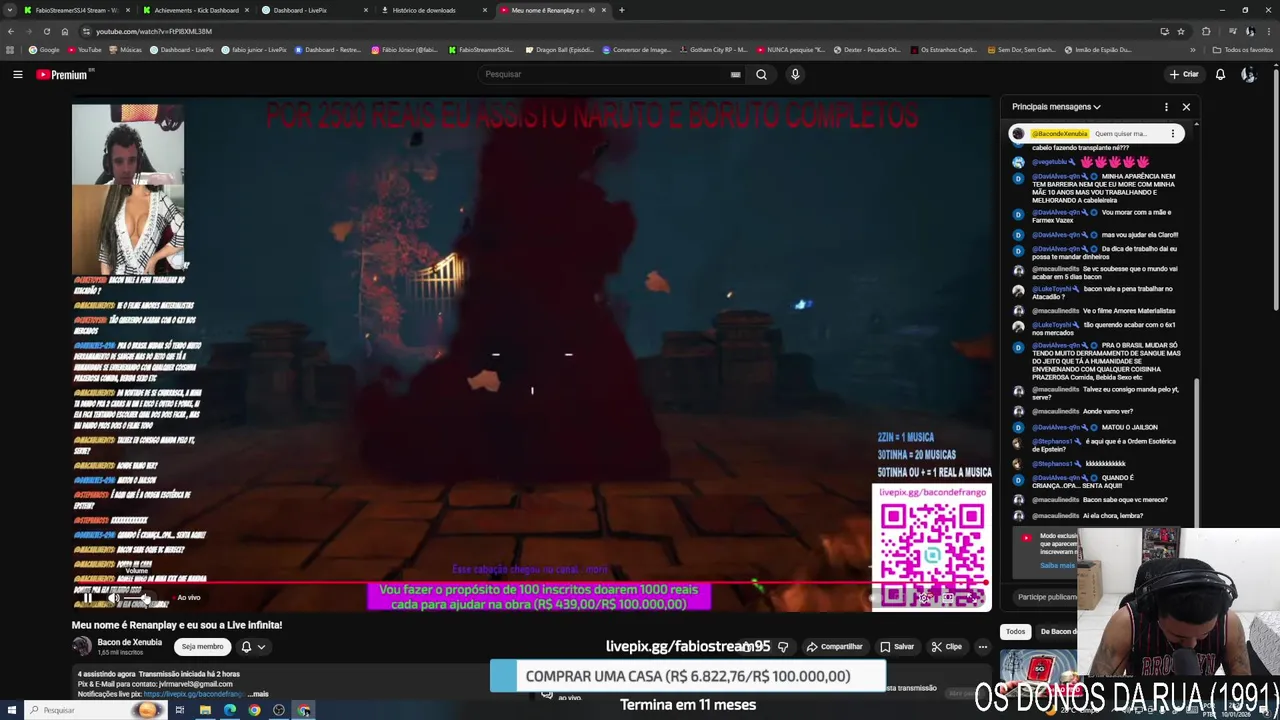Open the YouTube hamburger guide menu
1280x720 pixels.
[x=17, y=74]
